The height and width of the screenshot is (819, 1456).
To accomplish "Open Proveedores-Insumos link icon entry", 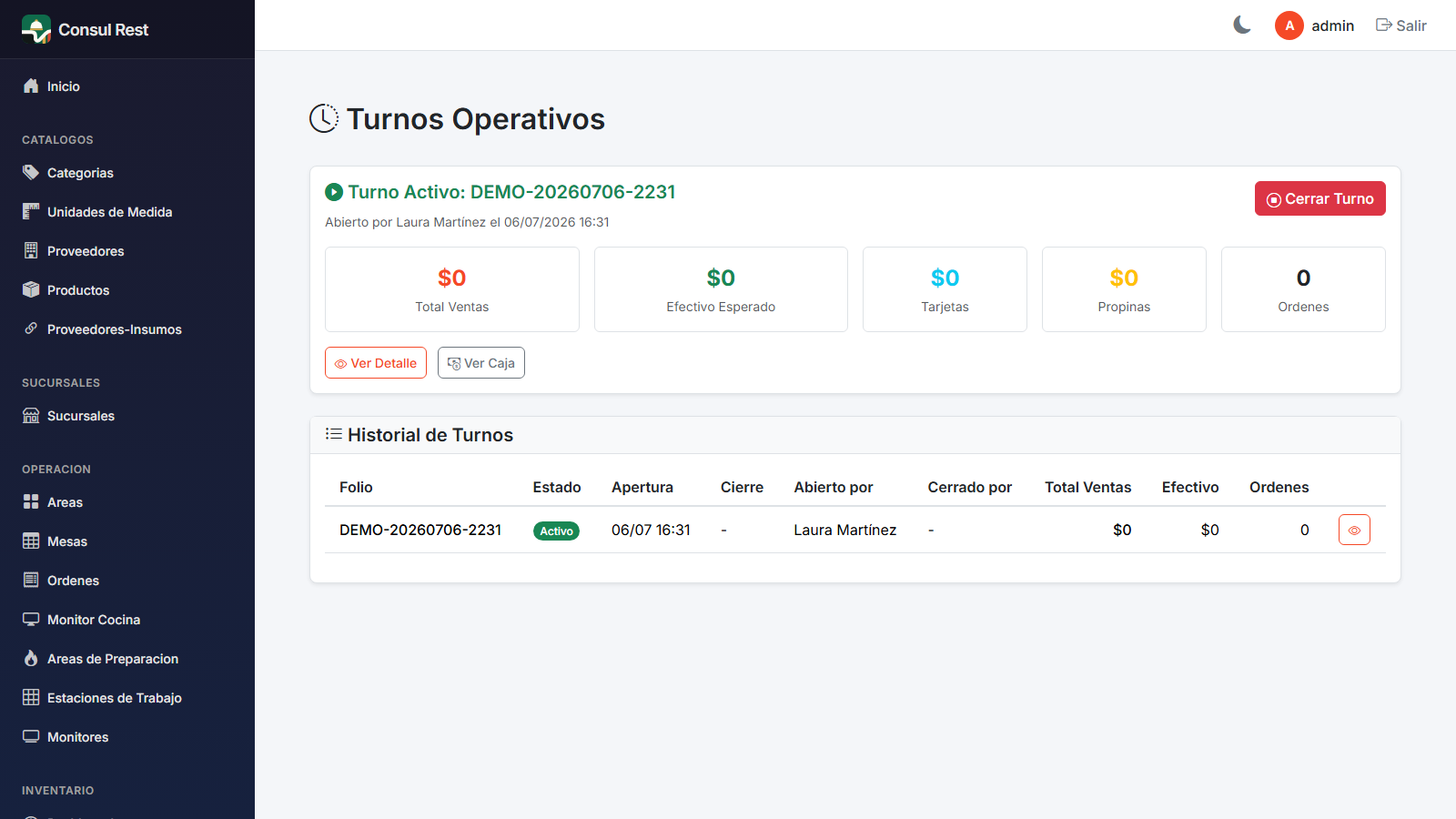I will (31, 329).
